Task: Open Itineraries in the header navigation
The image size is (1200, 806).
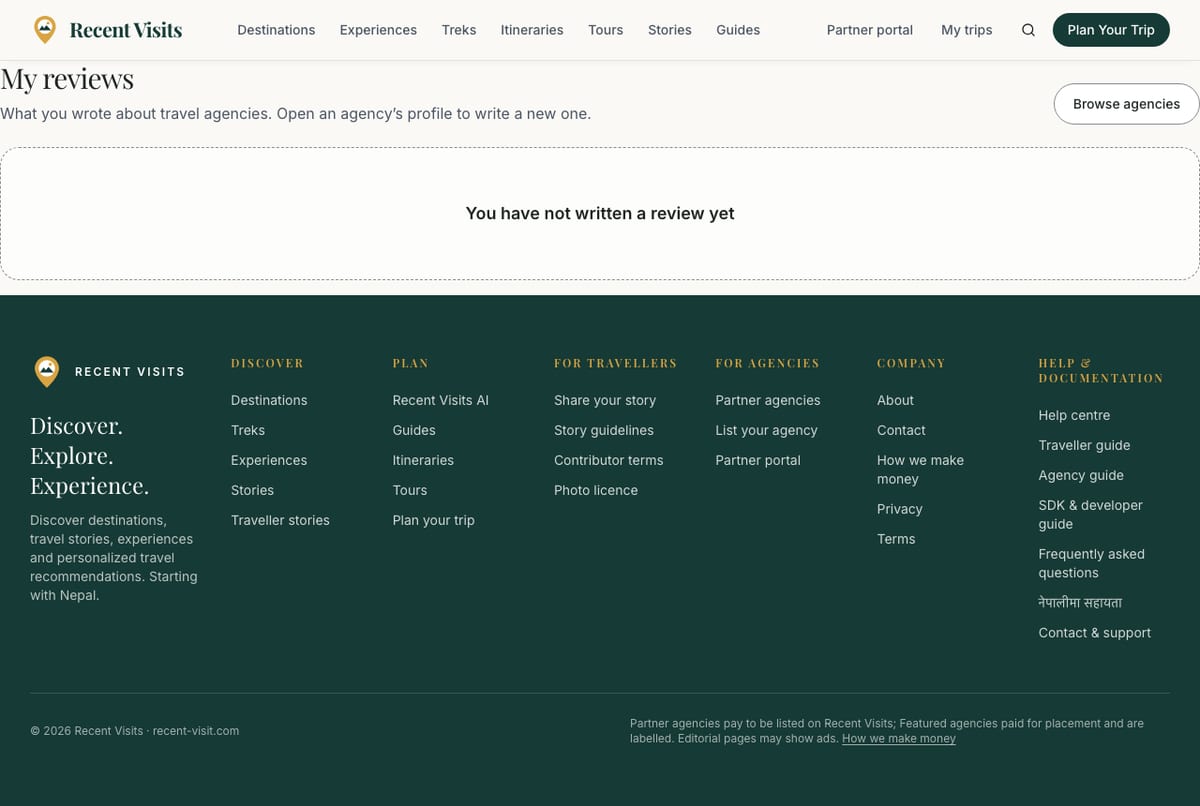Action: 532,30
